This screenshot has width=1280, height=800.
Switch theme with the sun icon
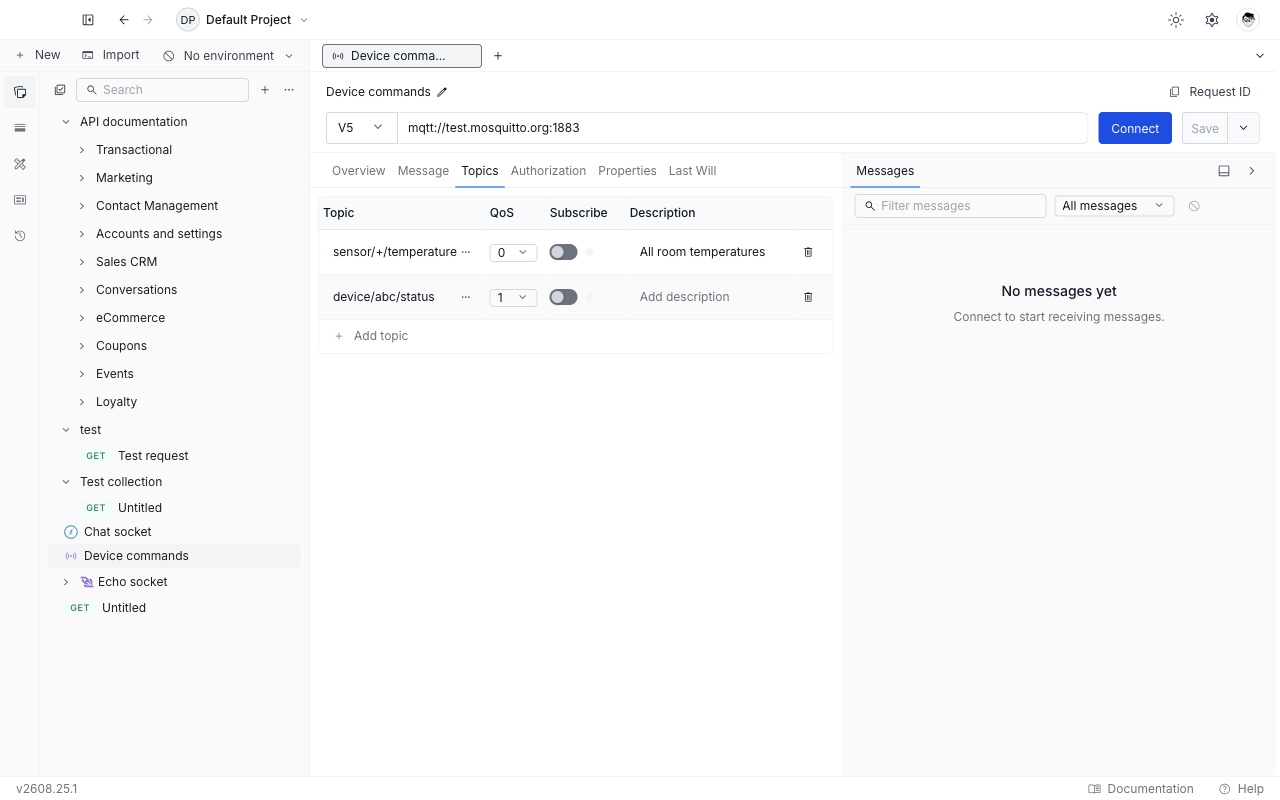pos(1176,20)
